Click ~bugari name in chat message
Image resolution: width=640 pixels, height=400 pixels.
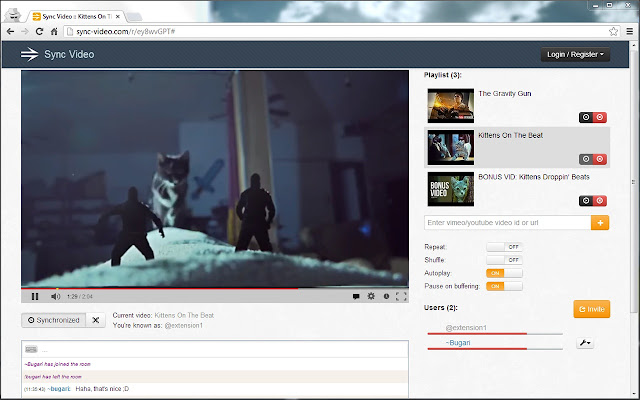point(59,389)
